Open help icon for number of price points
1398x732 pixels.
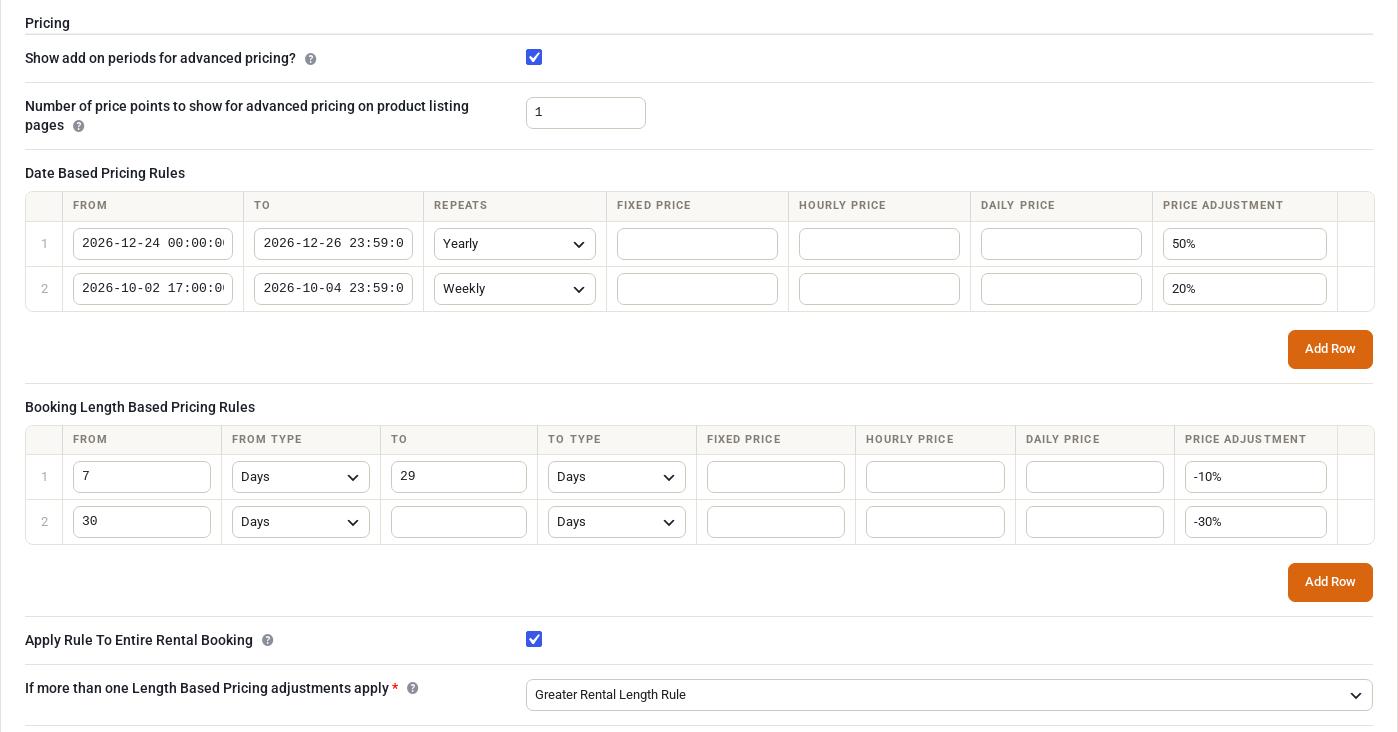coord(78,126)
